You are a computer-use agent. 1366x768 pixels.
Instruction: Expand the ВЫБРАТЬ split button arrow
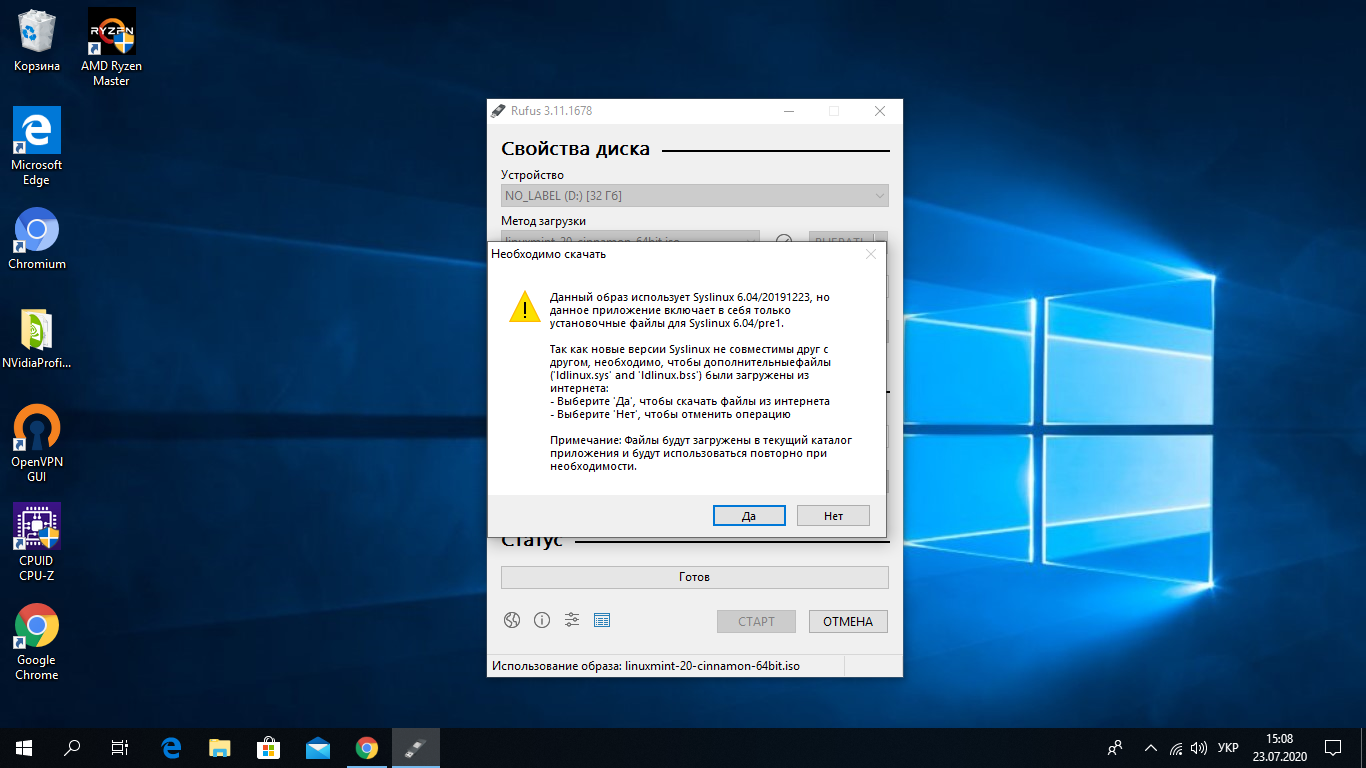coord(881,239)
